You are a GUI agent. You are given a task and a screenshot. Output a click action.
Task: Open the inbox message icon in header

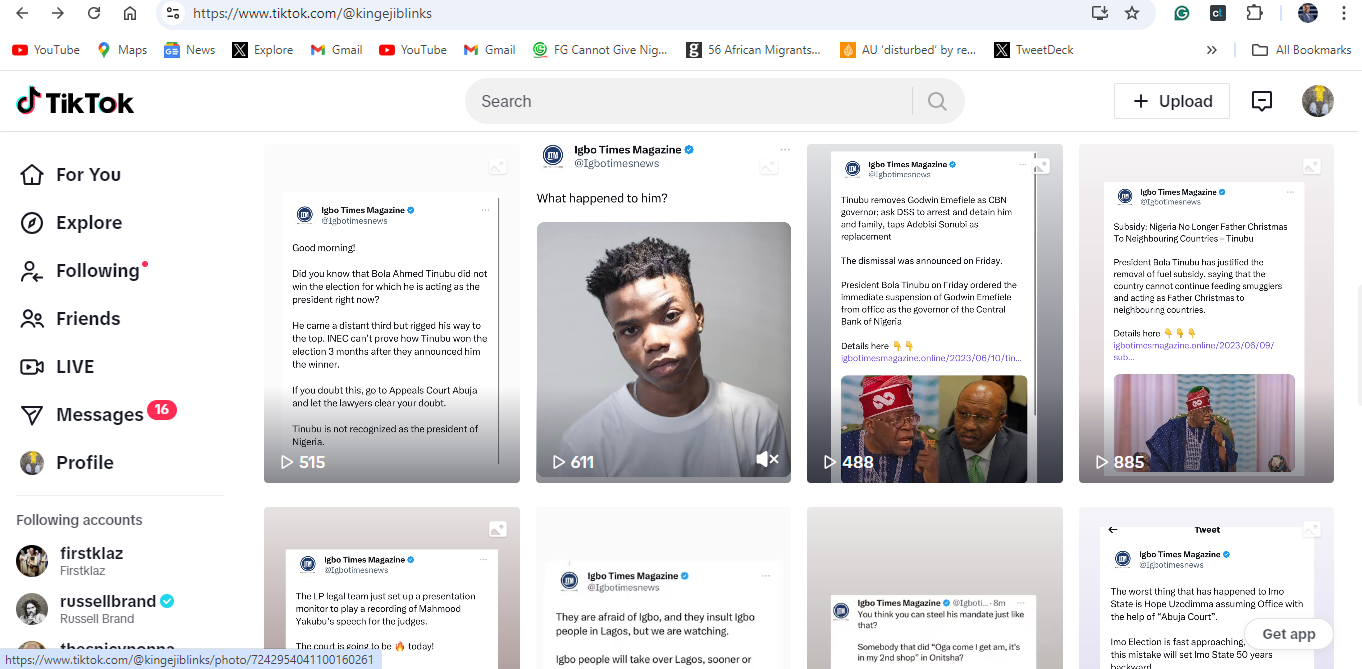[1262, 101]
